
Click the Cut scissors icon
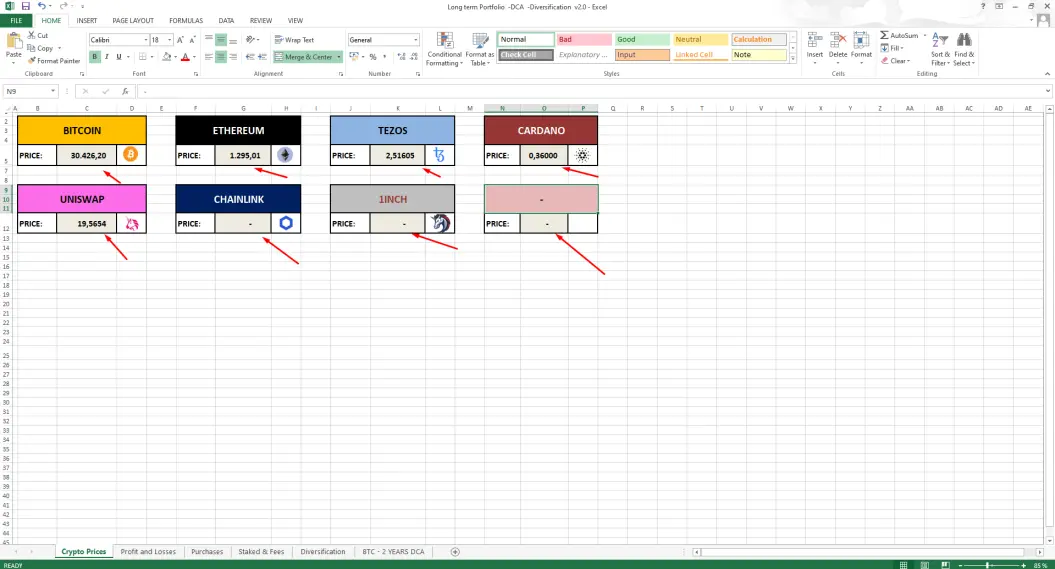[x=32, y=35]
